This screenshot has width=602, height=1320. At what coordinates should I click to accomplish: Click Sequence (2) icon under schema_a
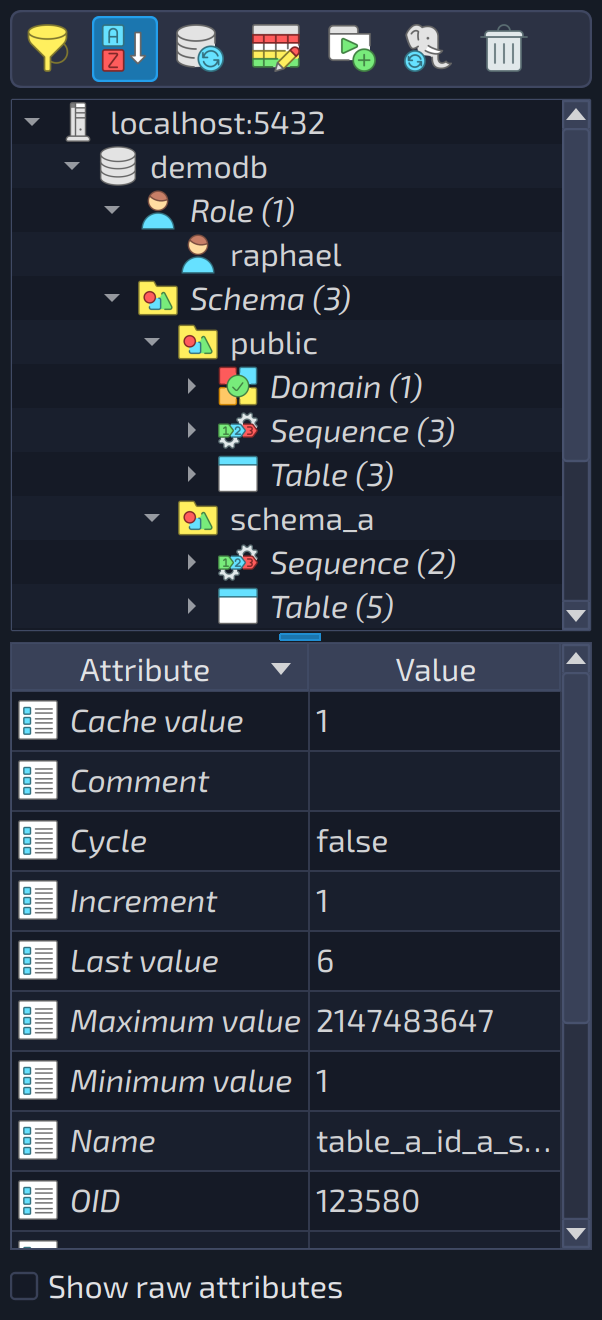tap(238, 563)
